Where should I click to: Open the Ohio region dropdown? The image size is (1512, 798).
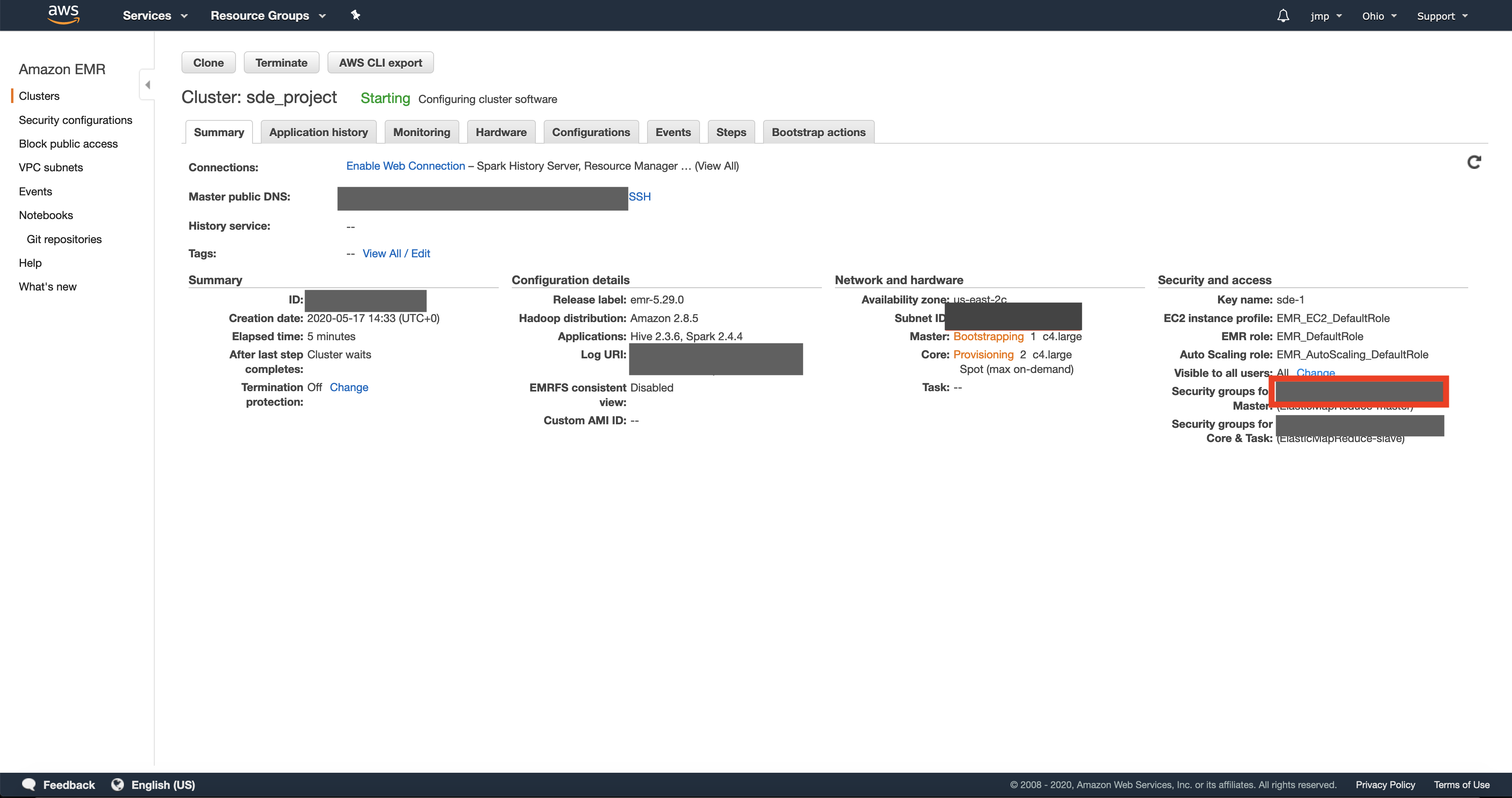(x=1379, y=16)
